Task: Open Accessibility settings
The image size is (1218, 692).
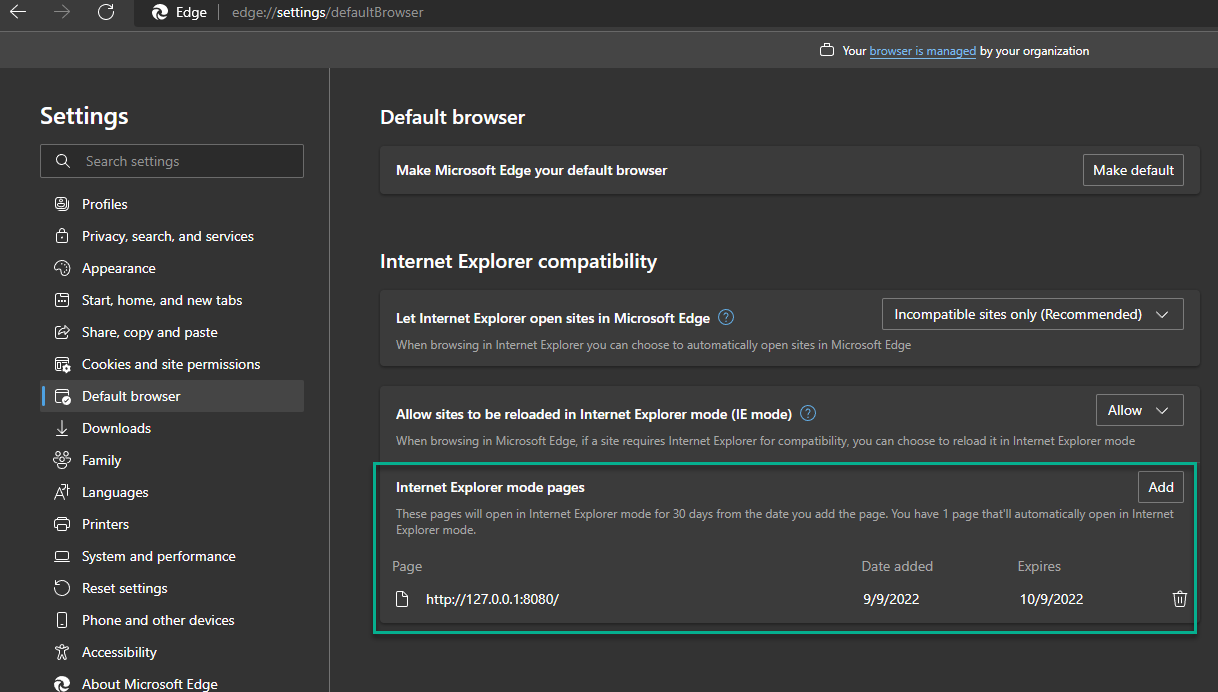Action: [172, 652]
